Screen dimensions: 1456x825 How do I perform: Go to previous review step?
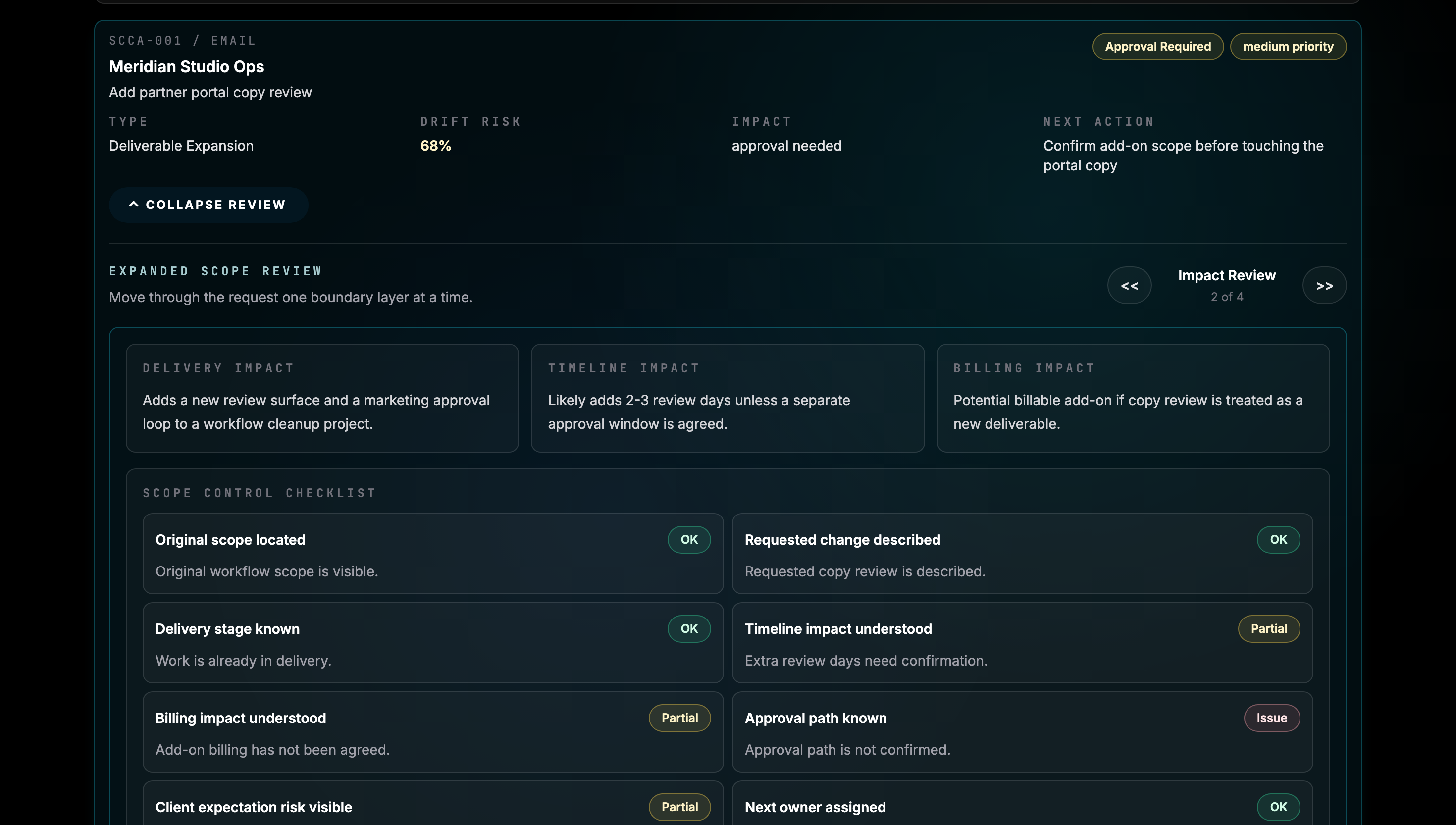tap(1129, 286)
